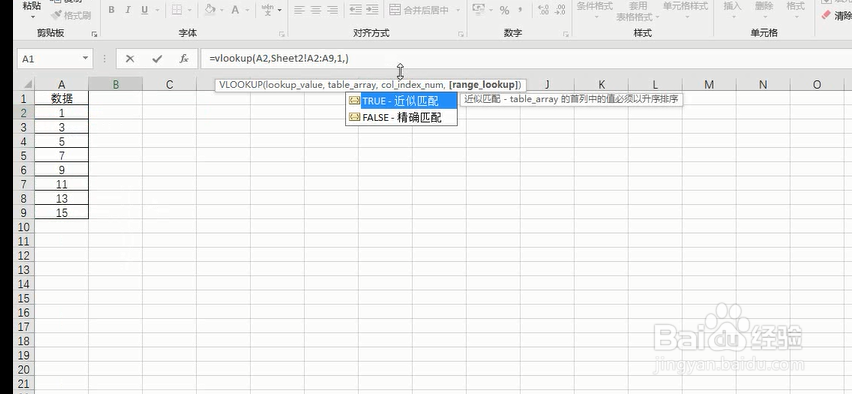Viewport: 852px width, 394px height.
Task: Click the Underline icon
Action: pyautogui.click(x=145, y=10)
